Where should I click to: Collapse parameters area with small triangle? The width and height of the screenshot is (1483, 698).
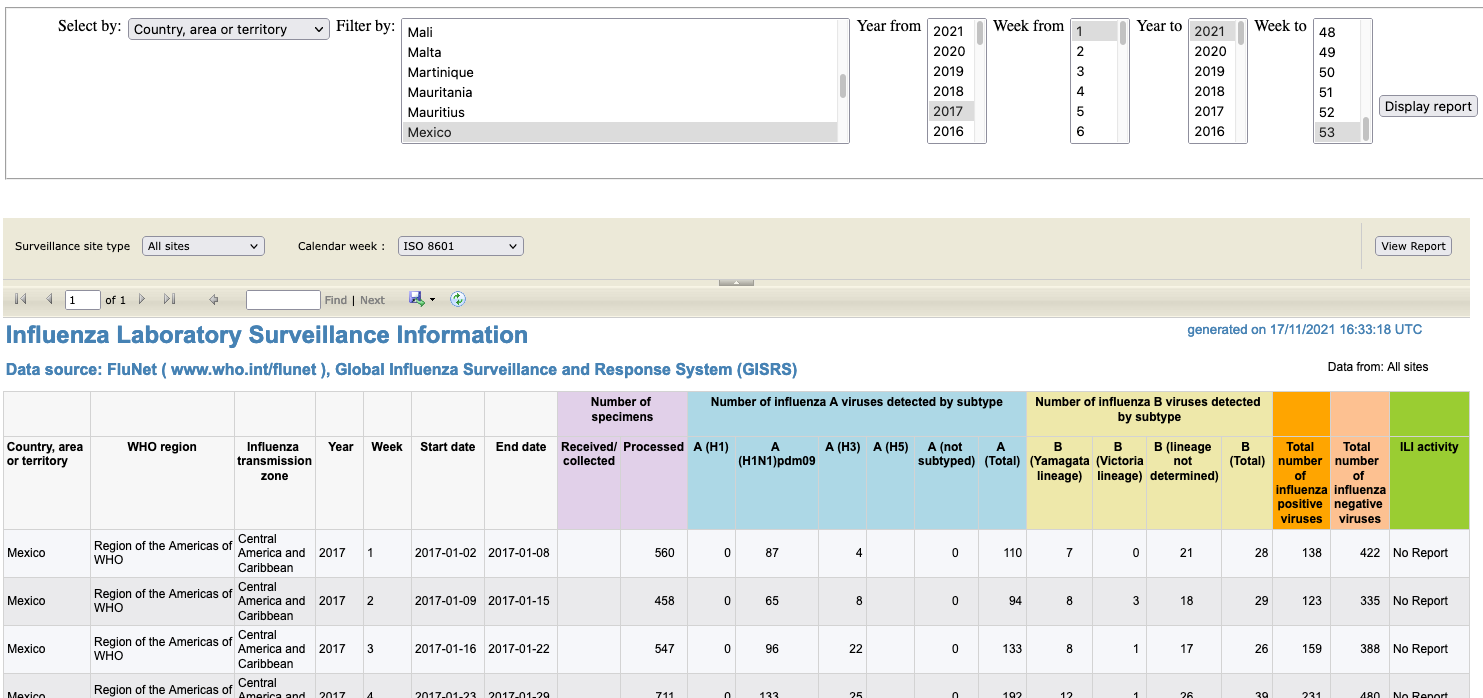(x=736, y=283)
